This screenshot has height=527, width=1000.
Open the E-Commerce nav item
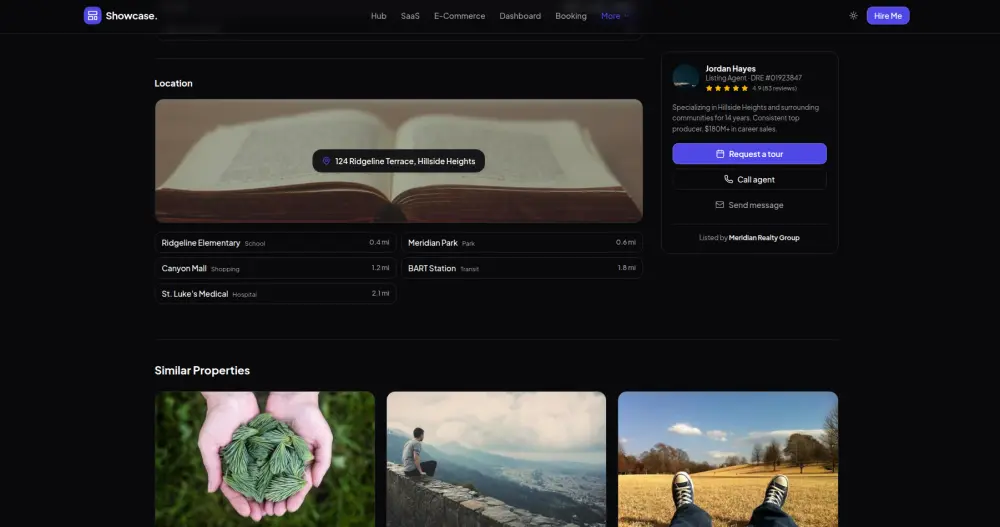459,16
